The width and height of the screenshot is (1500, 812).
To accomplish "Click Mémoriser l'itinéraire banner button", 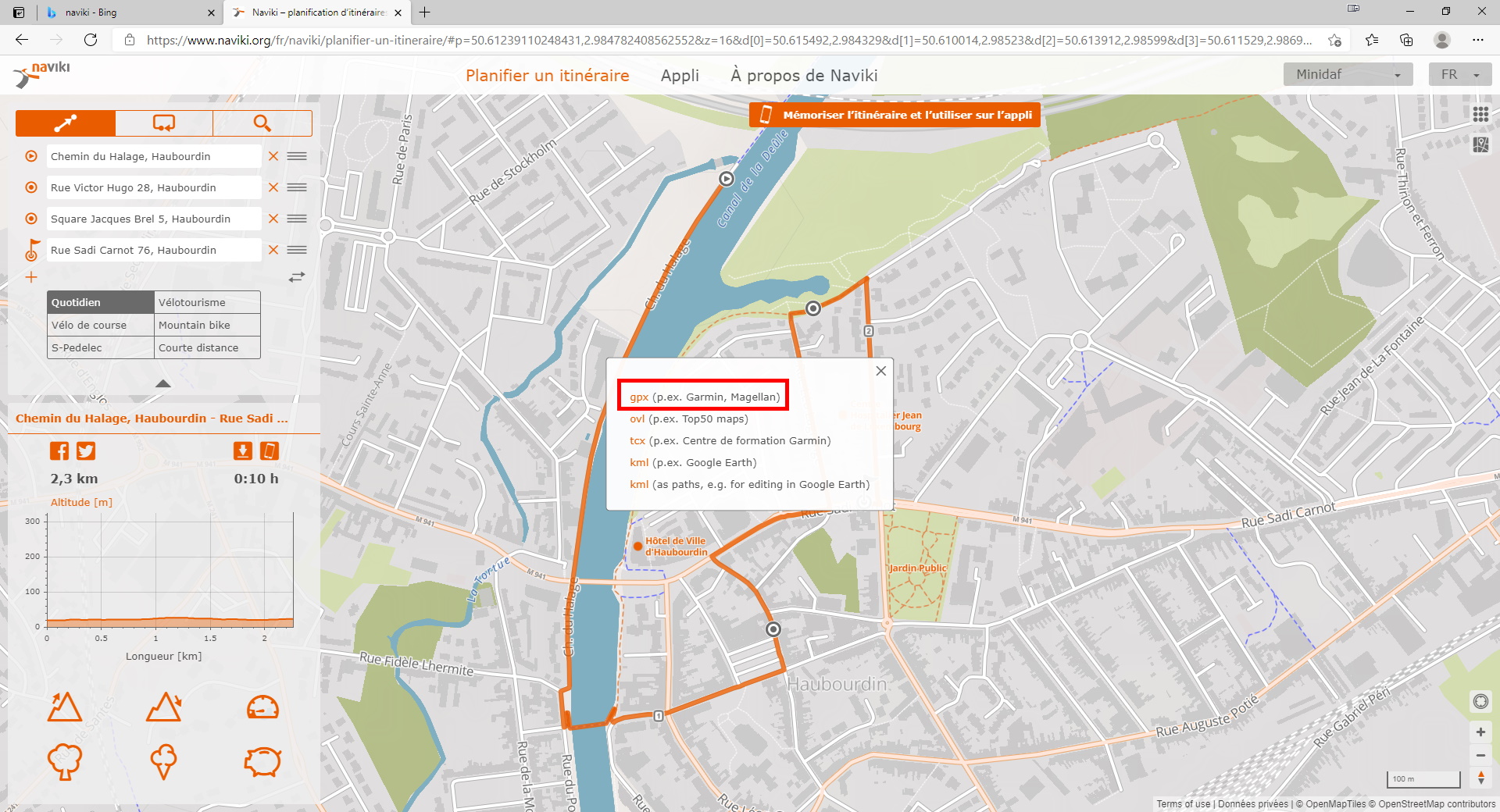I will point(895,115).
